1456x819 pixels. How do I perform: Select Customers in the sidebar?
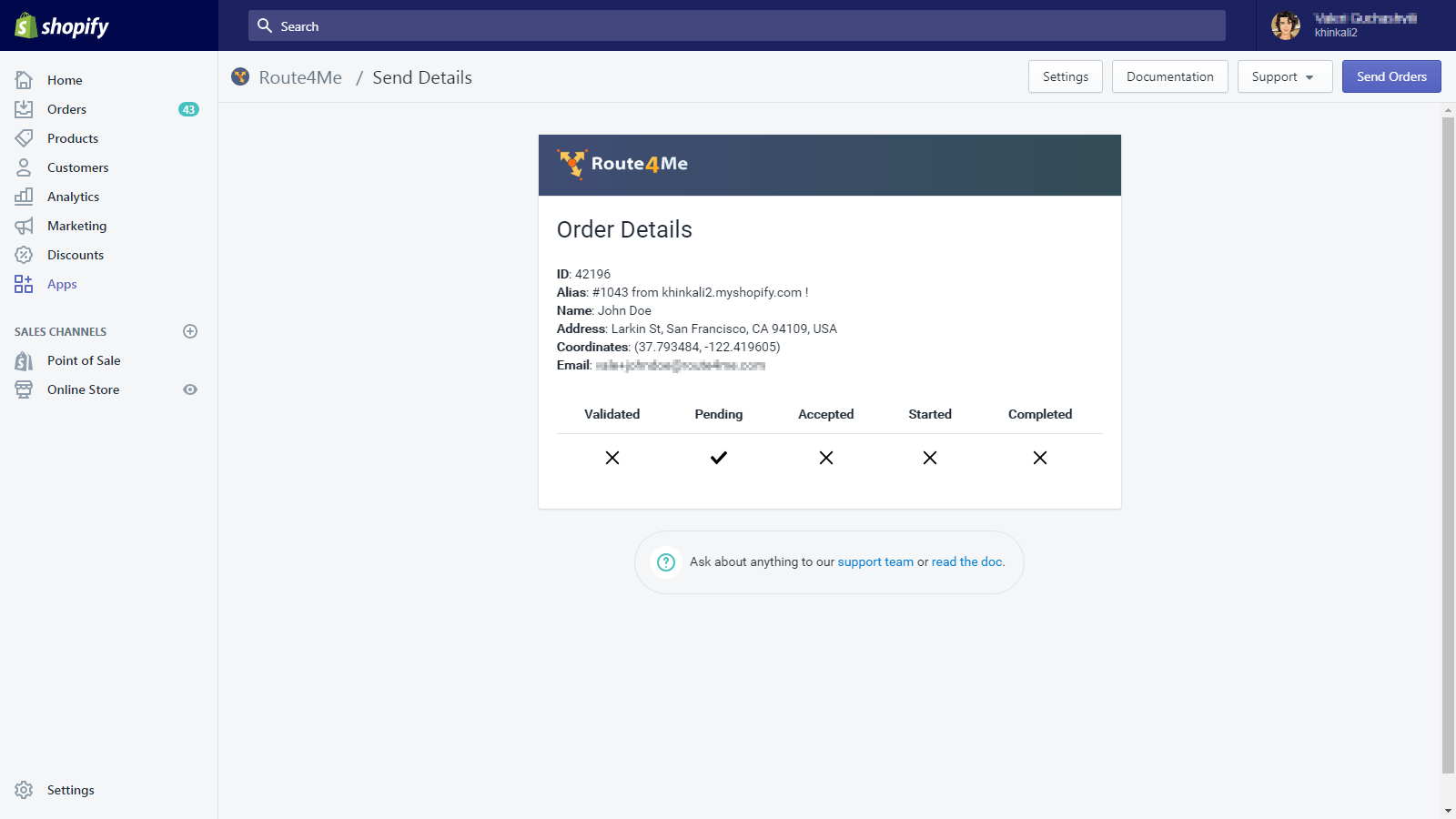pyautogui.click(x=77, y=167)
